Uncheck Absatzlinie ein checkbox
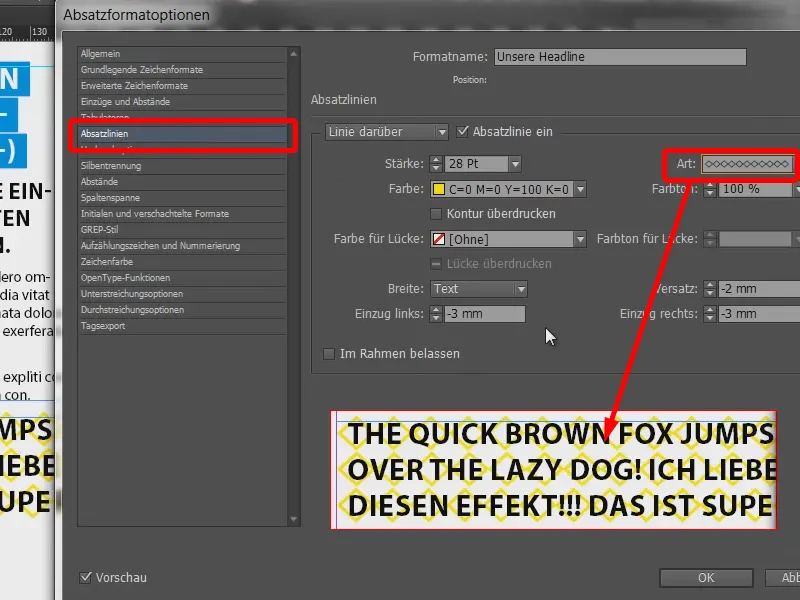 click(462, 131)
